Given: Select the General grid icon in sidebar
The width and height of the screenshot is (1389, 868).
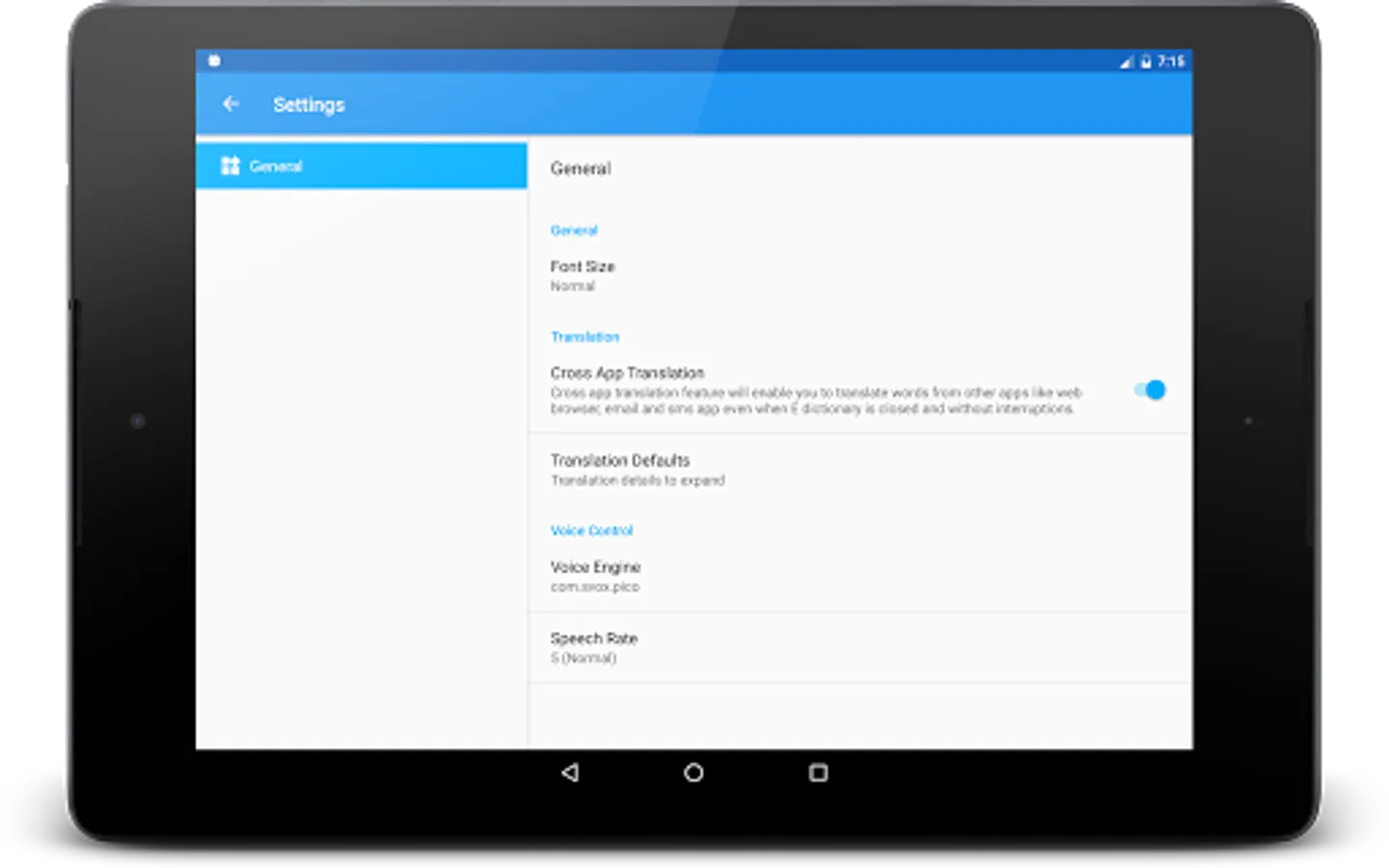Looking at the screenshot, I should click(230, 166).
